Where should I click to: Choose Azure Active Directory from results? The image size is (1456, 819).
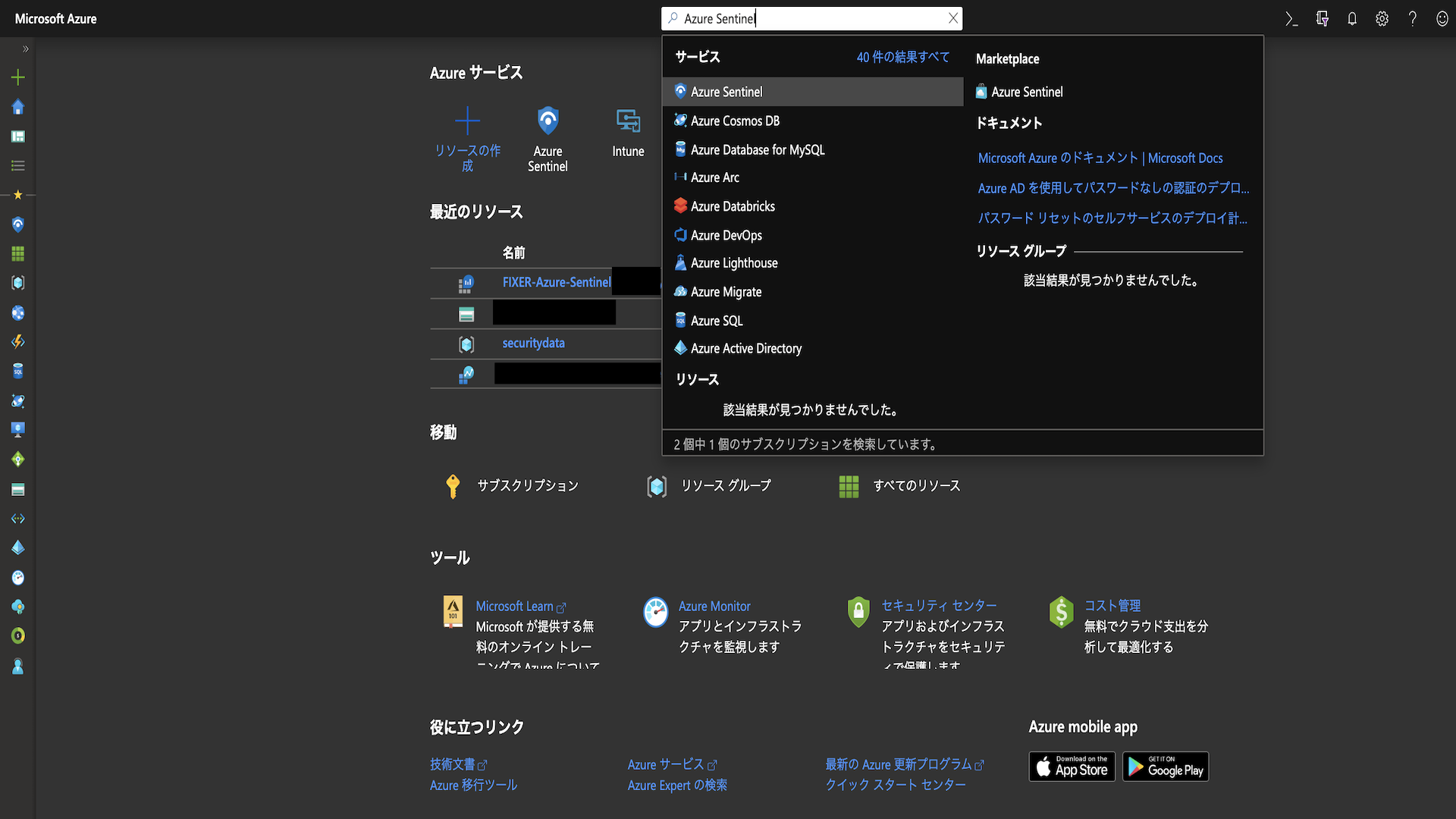pyautogui.click(x=745, y=348)
